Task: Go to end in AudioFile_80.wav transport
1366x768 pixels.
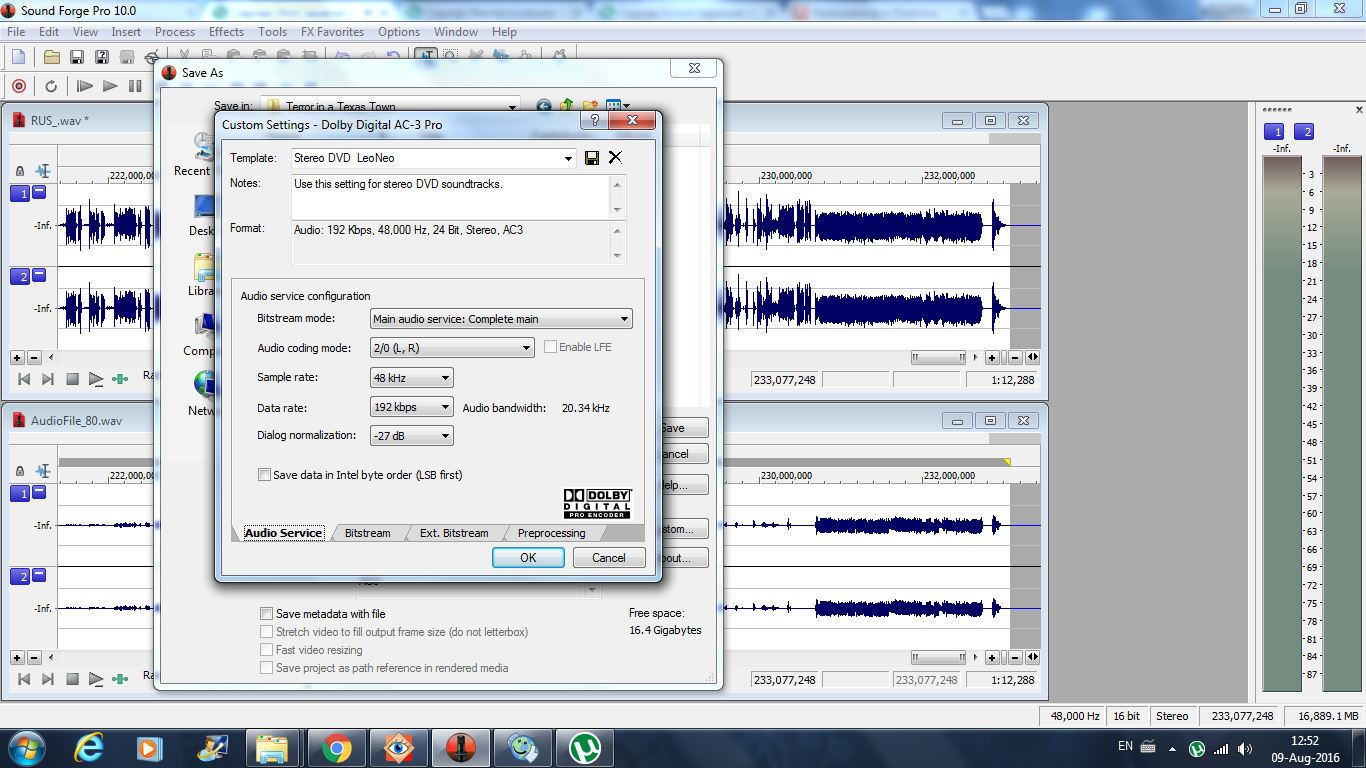Action: 47,679
